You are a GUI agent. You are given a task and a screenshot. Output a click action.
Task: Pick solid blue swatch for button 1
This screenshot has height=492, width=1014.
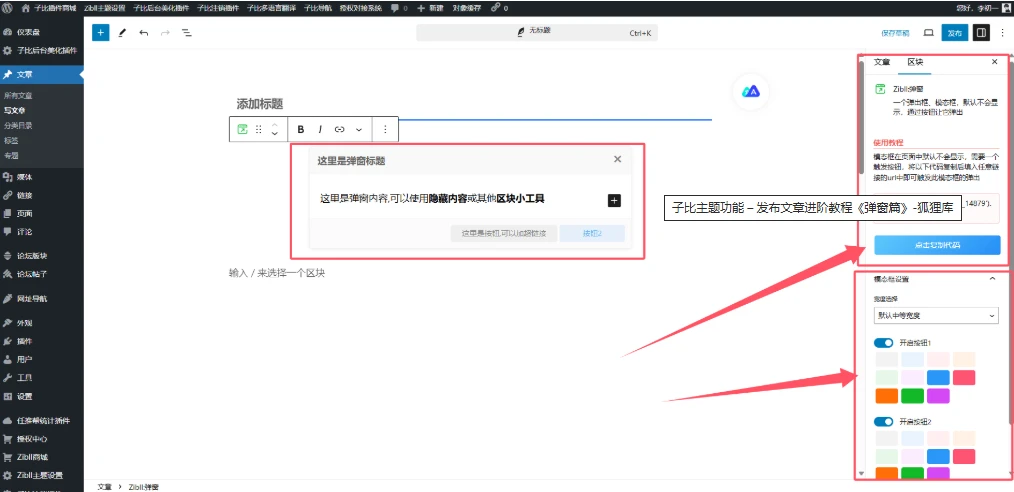click(x=938, y=378)
